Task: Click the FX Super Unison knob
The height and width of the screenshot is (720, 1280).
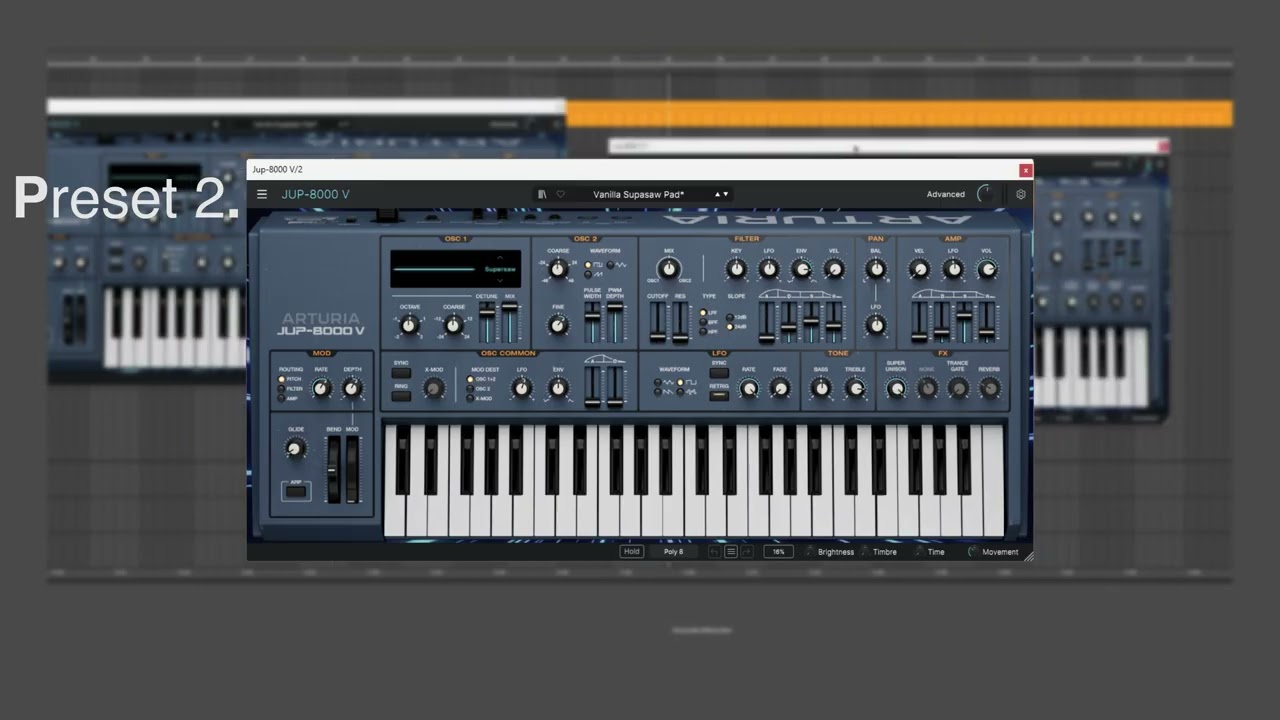Action: 896,389
